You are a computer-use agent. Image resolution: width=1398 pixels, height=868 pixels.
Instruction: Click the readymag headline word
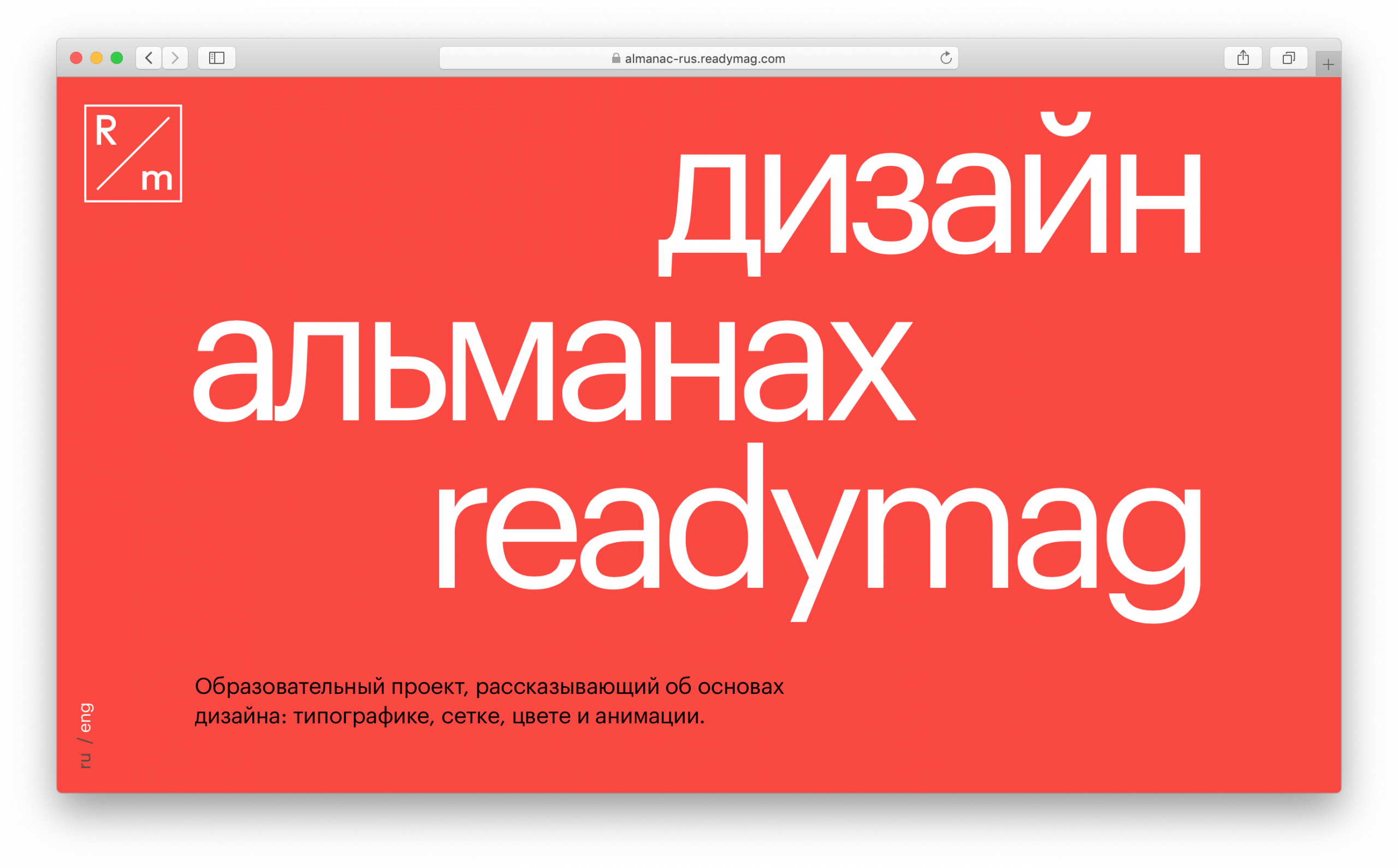click(x=820, y=533)
